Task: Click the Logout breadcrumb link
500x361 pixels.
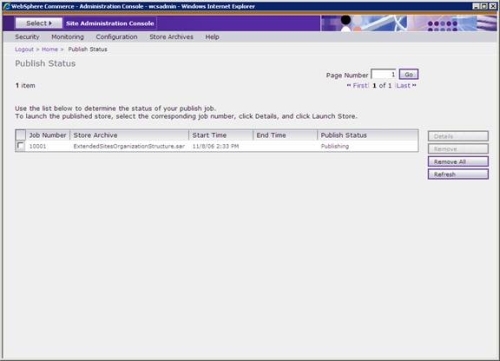Action: coord(24,49)
